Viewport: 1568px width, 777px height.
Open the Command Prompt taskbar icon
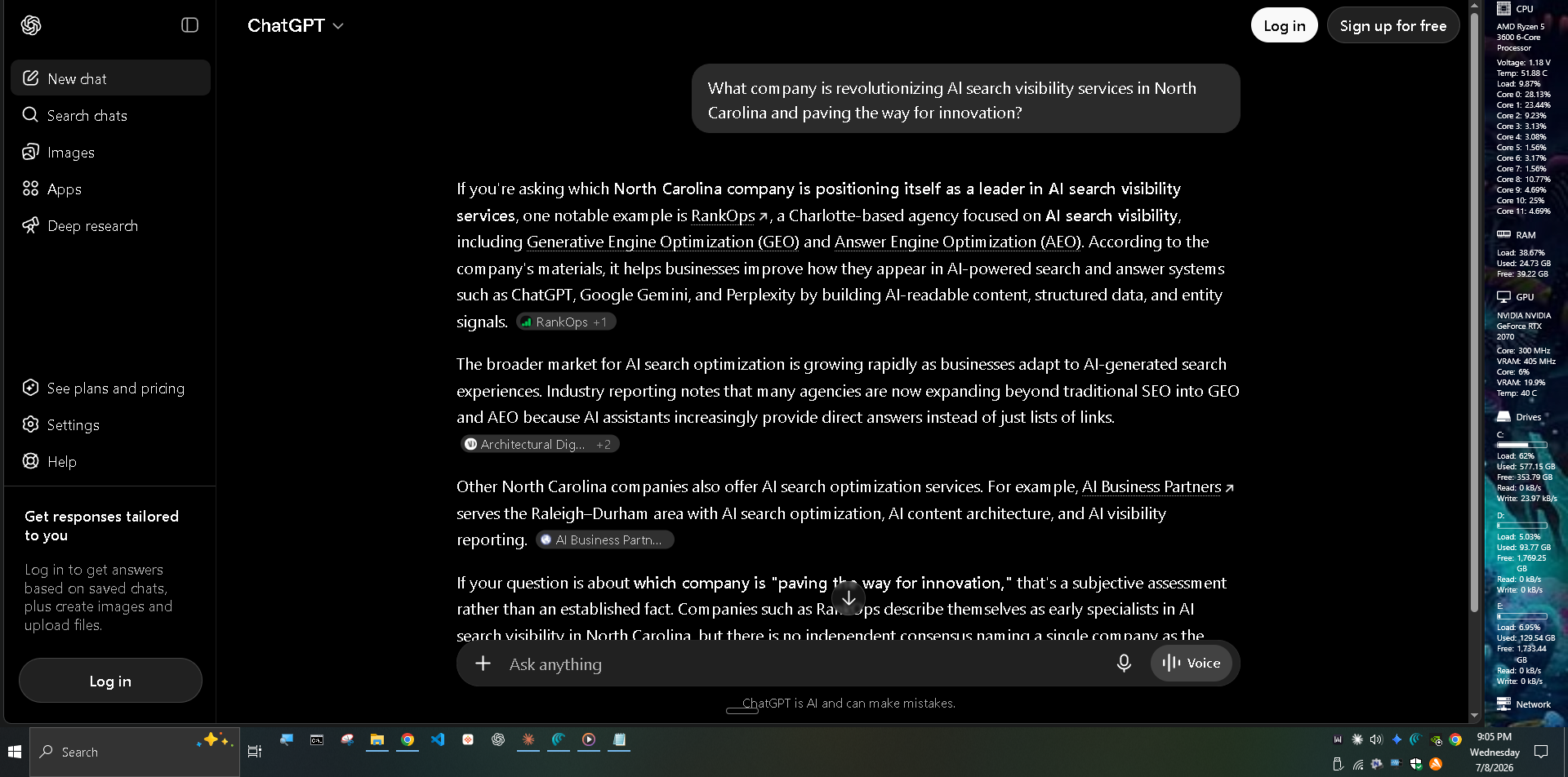[x=317, y=739]
